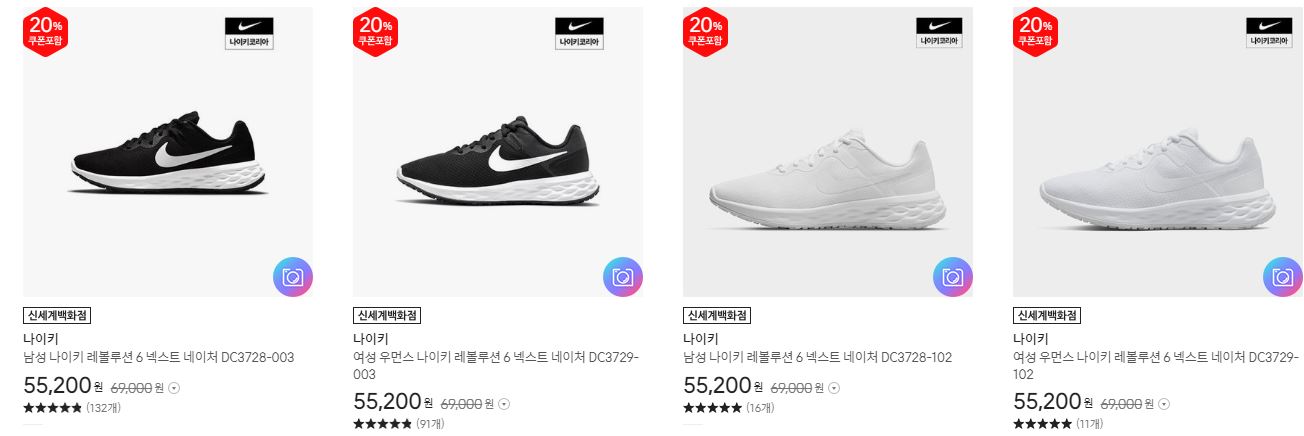Open image search on the black women's DC3729-003 shoe

pyautogui.click(x=623, y=277)
